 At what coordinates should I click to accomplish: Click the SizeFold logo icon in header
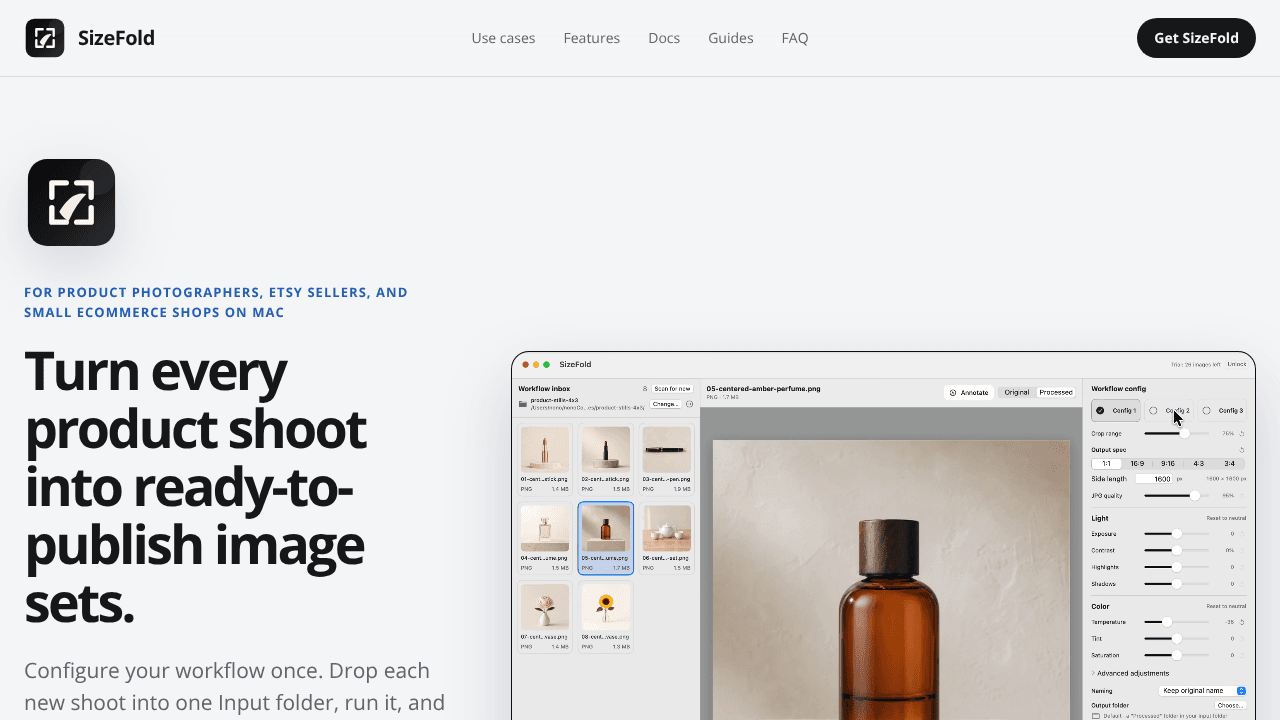pyautogui.click(x=45, y=38)
